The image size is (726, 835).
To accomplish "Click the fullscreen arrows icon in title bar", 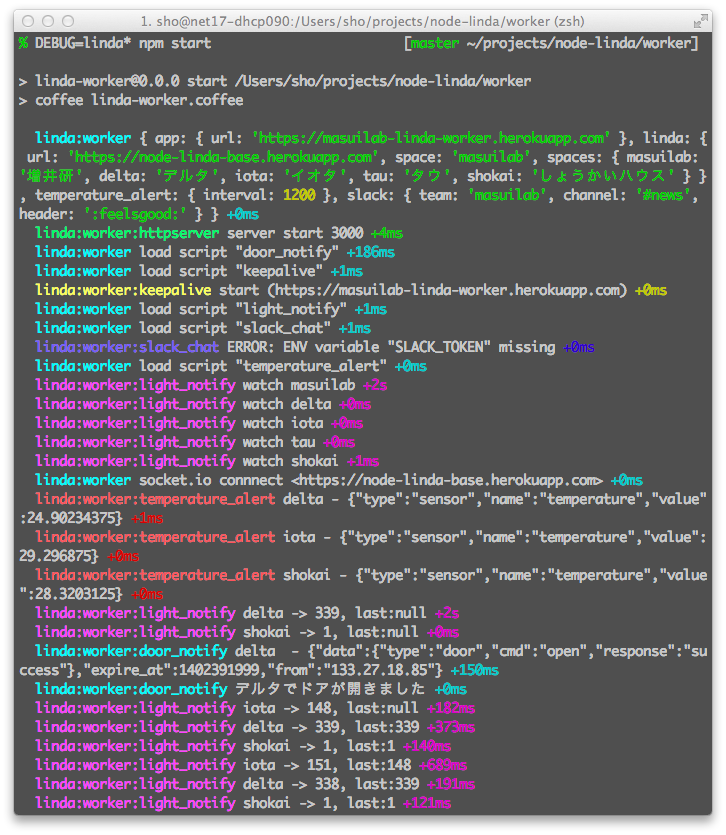I will (x=701, y=21).
